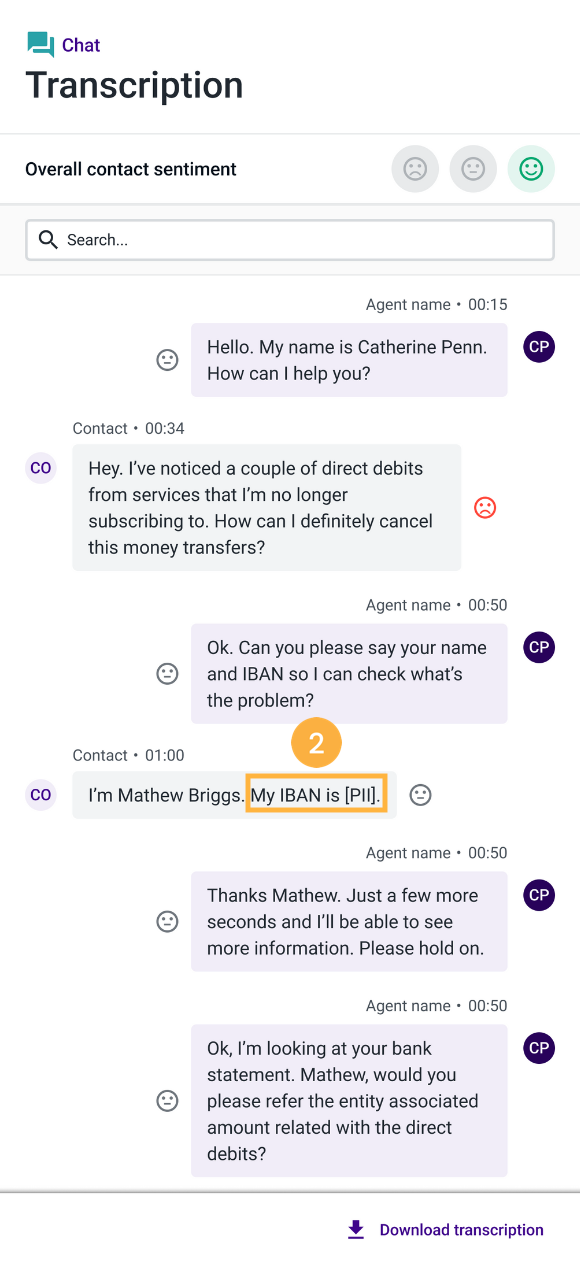Click the Chat bubbles icon in header

(41, 45)
